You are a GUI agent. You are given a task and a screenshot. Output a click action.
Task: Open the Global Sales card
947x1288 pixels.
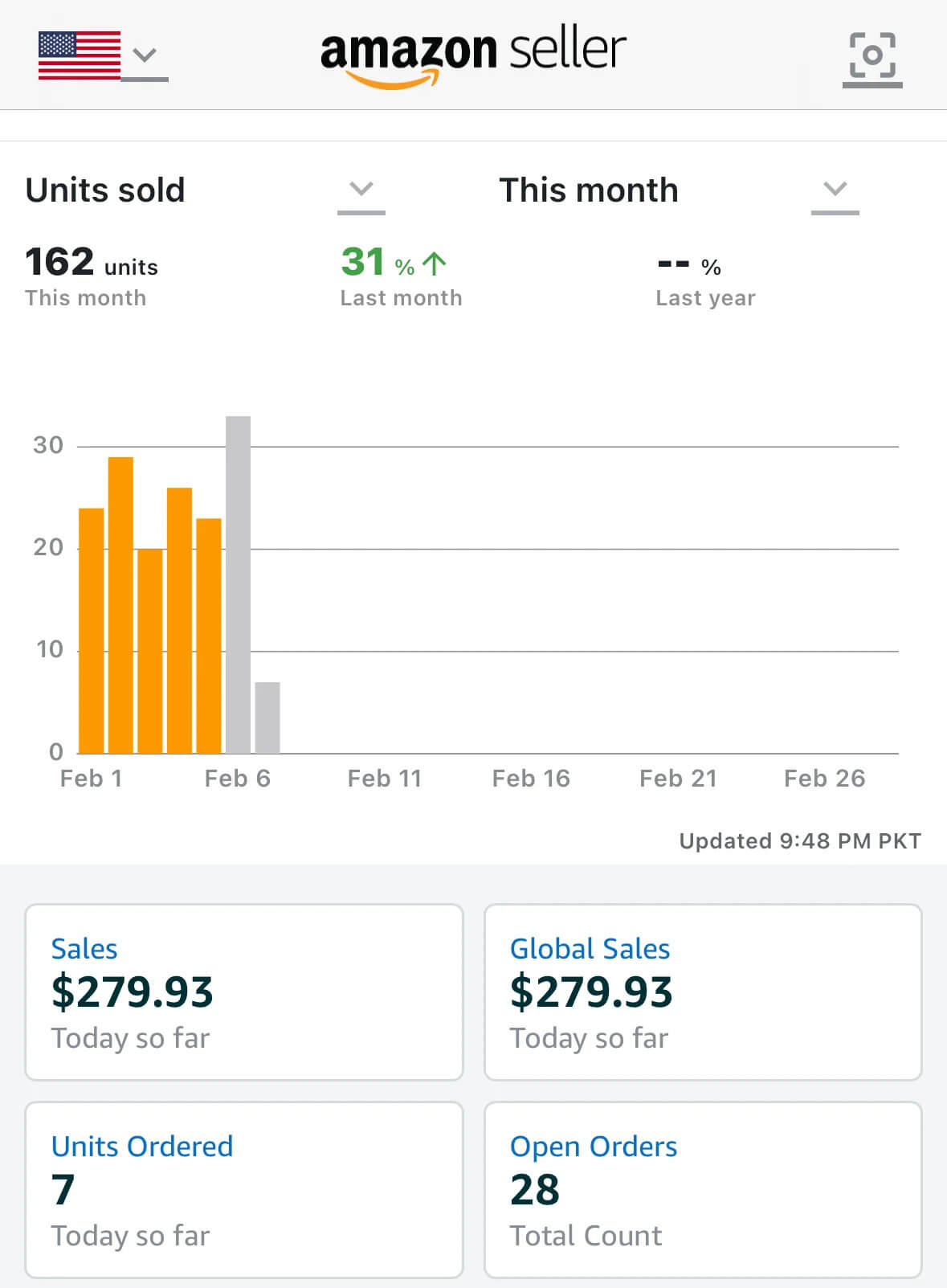(x=703, y=992)
